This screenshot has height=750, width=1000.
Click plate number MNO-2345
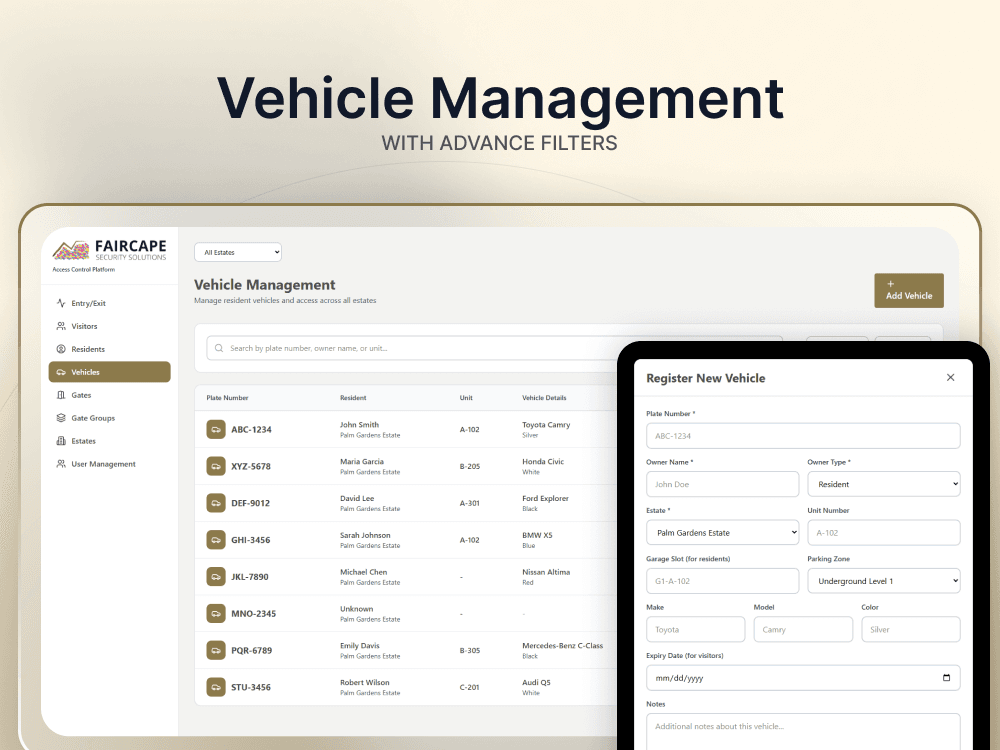pos(253,614)
